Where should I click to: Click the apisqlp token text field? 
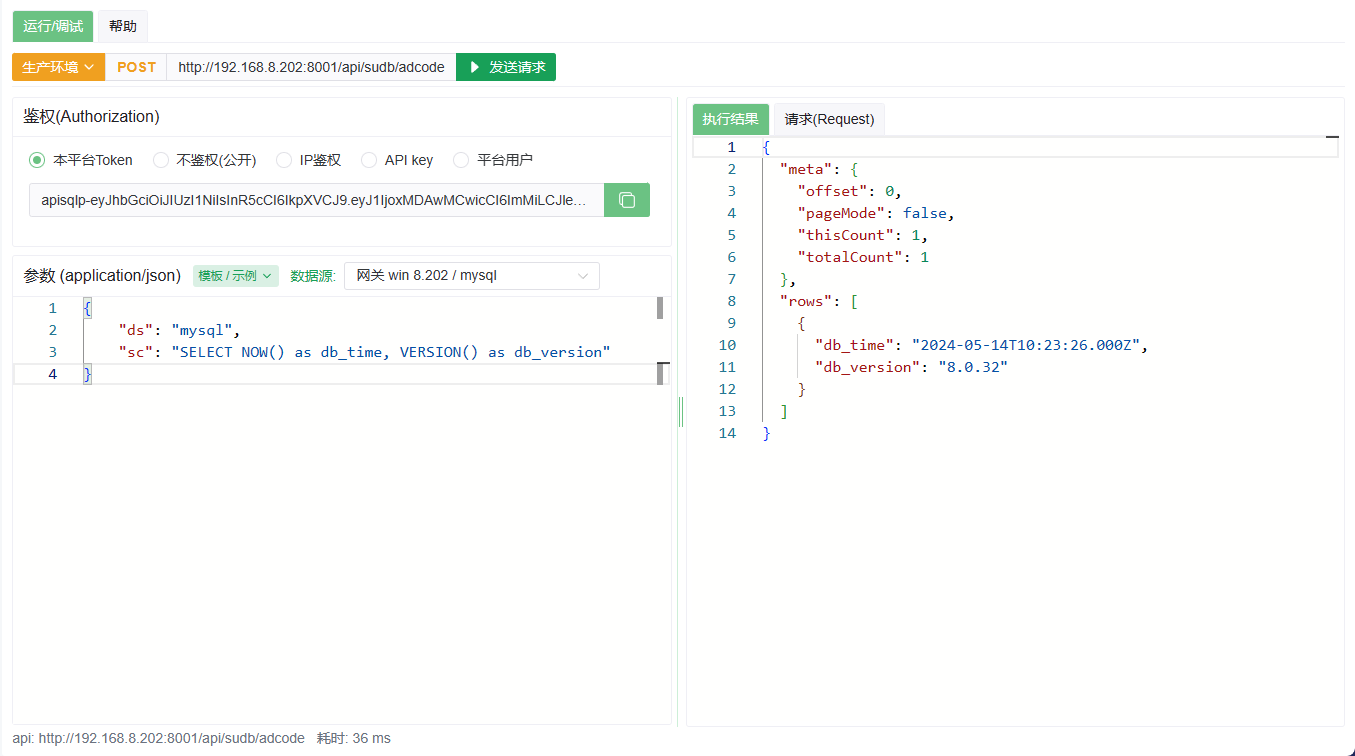coord(316,200)
